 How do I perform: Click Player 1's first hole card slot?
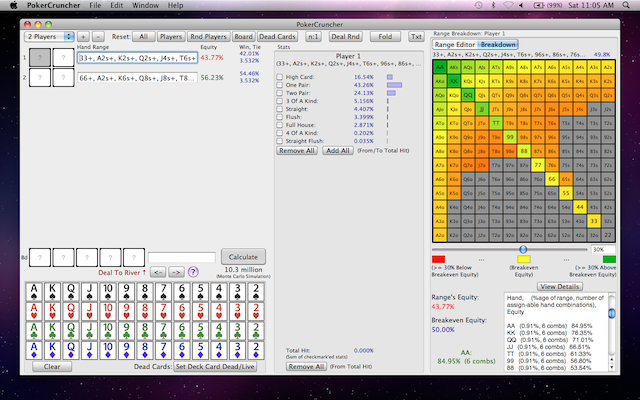40,58
